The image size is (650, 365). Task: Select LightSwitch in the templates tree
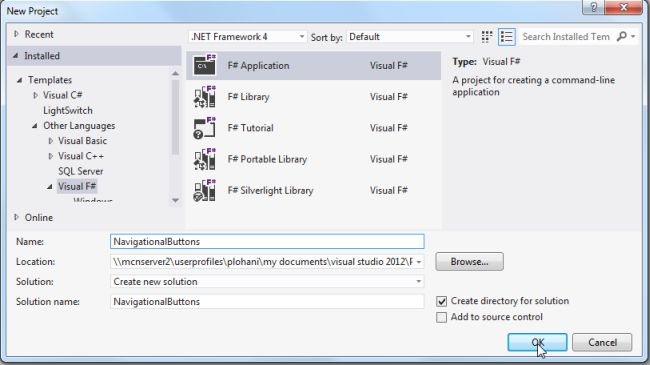[68, 111]
